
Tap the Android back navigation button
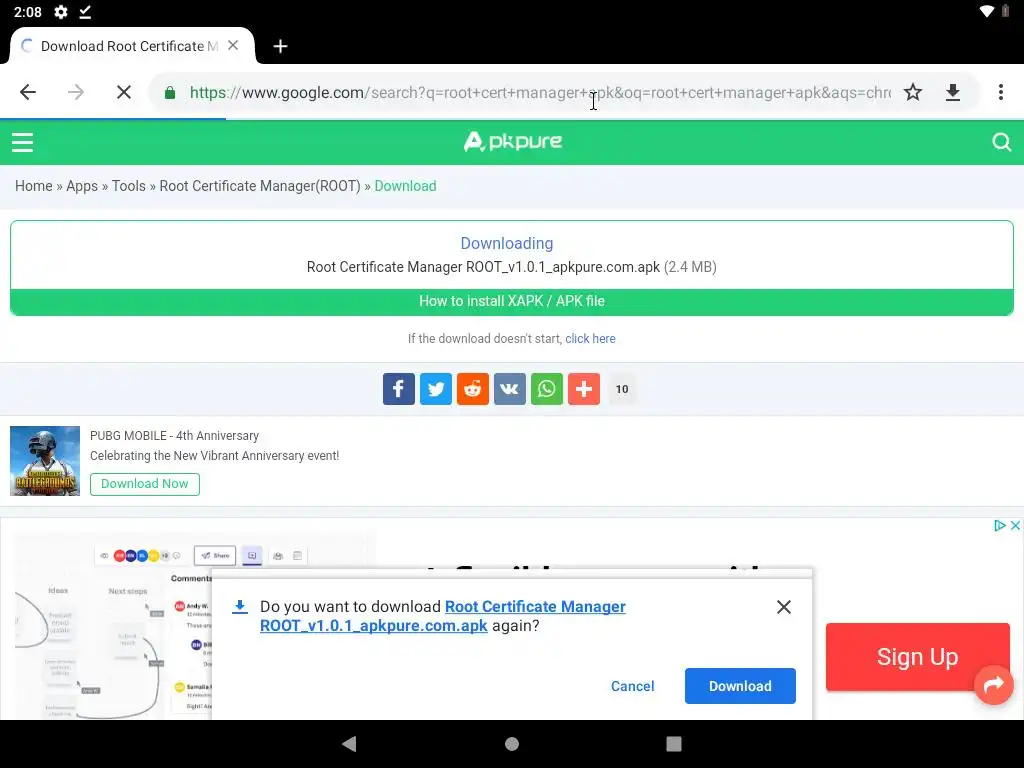pos(349,744)
